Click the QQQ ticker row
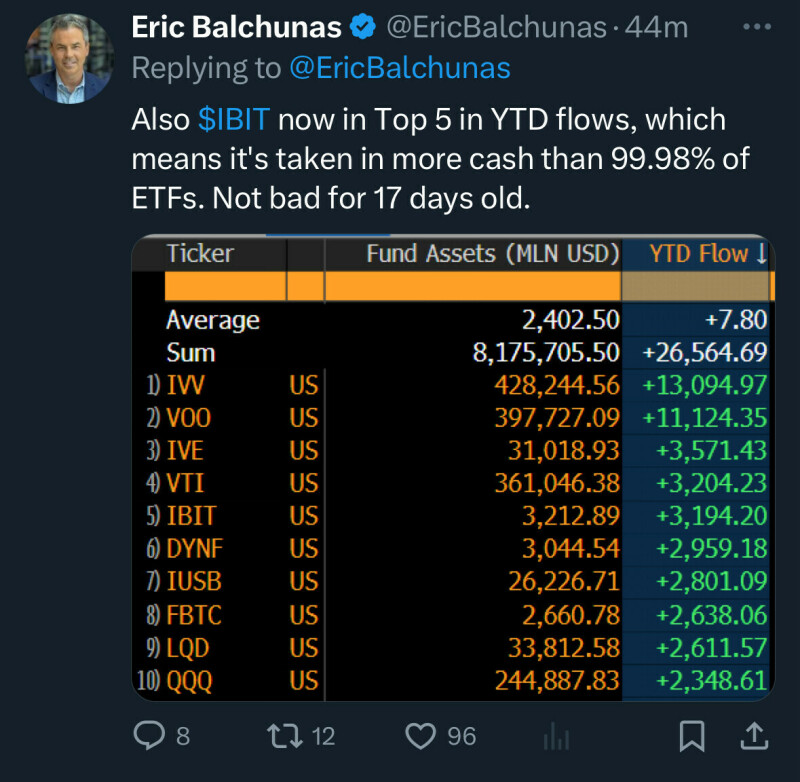This screenshot has height=782, width=800. 190,681
